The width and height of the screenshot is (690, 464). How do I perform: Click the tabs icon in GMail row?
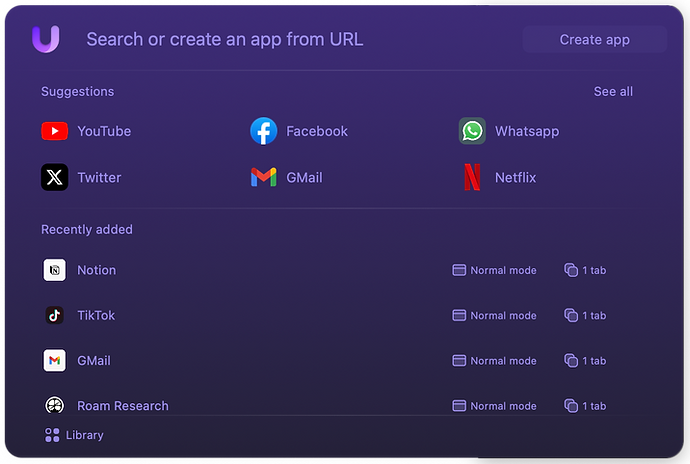pos(571,361)
